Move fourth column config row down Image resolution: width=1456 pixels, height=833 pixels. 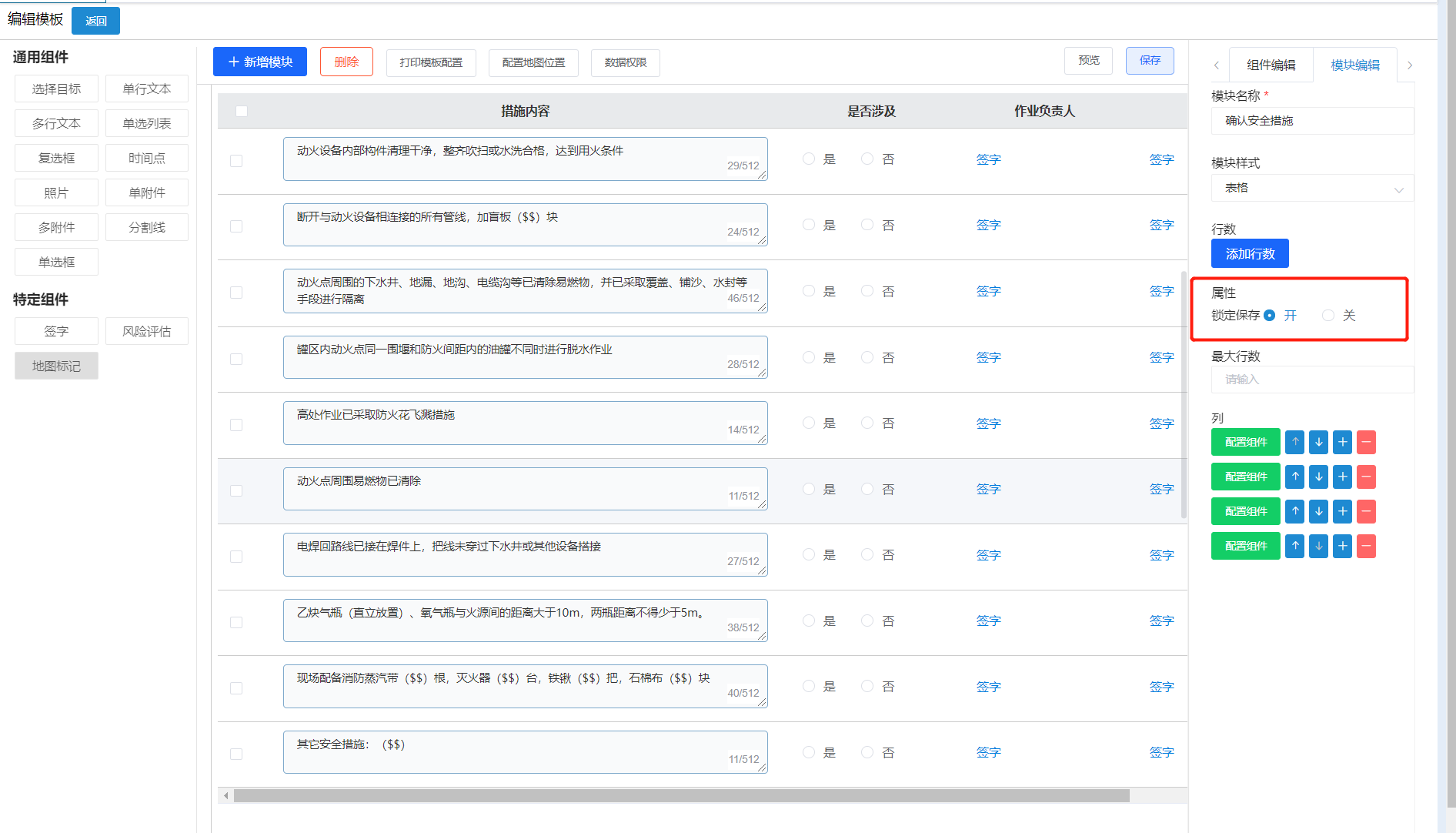click(x=1319, y=546)
